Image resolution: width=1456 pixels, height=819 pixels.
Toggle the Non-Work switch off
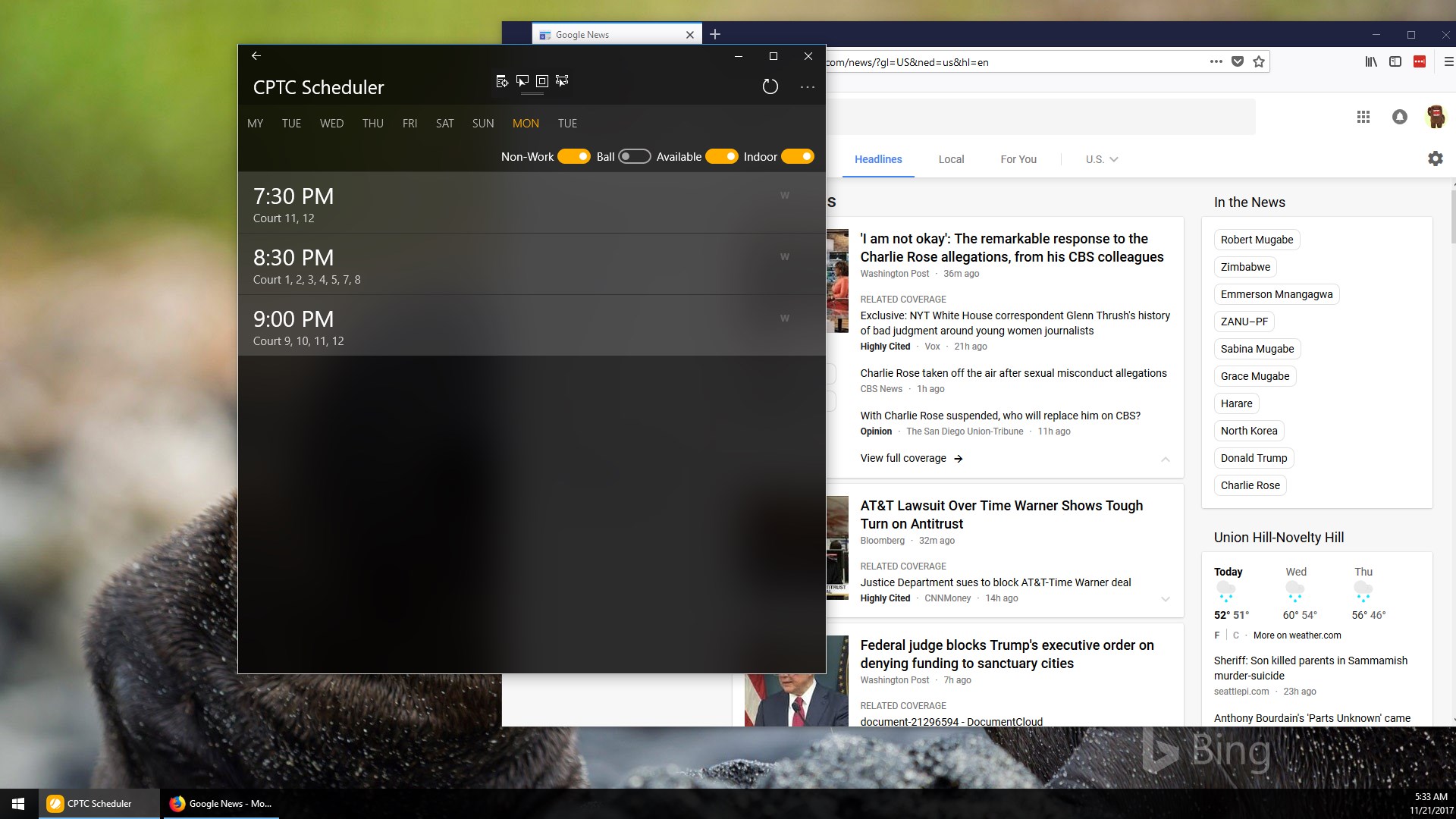(573, 156)
